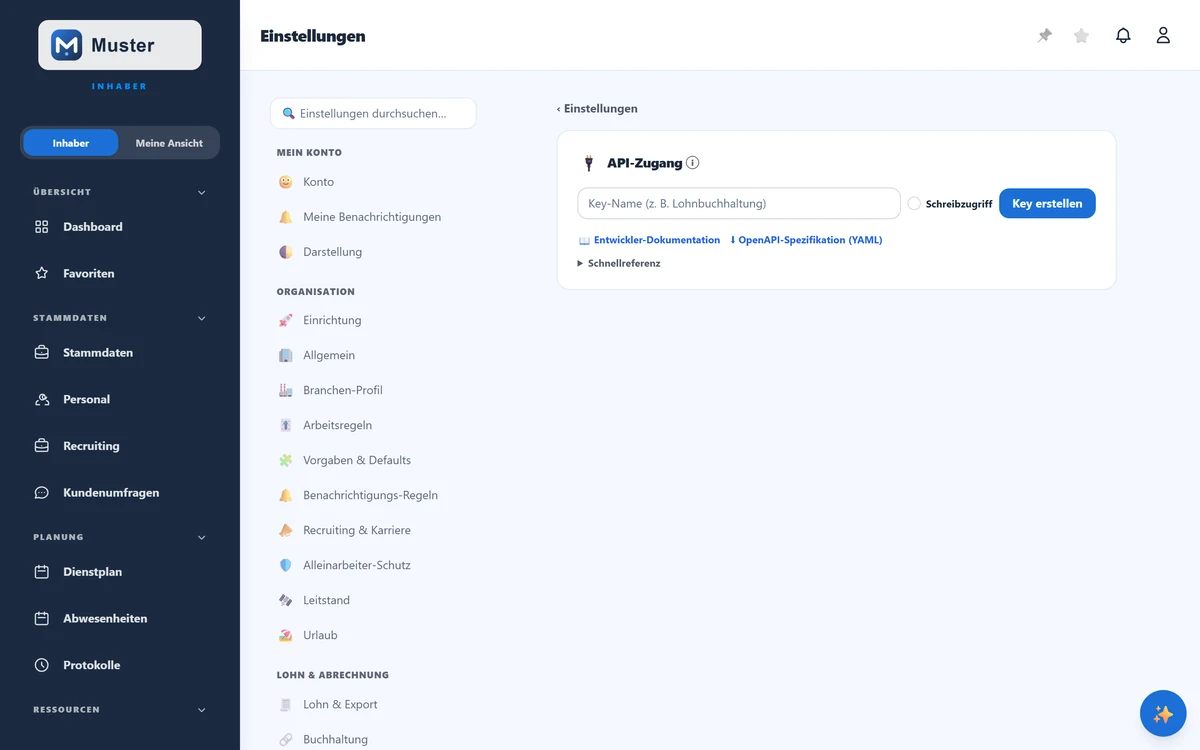Screen dimensions: 1200x750
Task: Download the OpenAPI-Spezifikation (YAML)
Action: 806,240
